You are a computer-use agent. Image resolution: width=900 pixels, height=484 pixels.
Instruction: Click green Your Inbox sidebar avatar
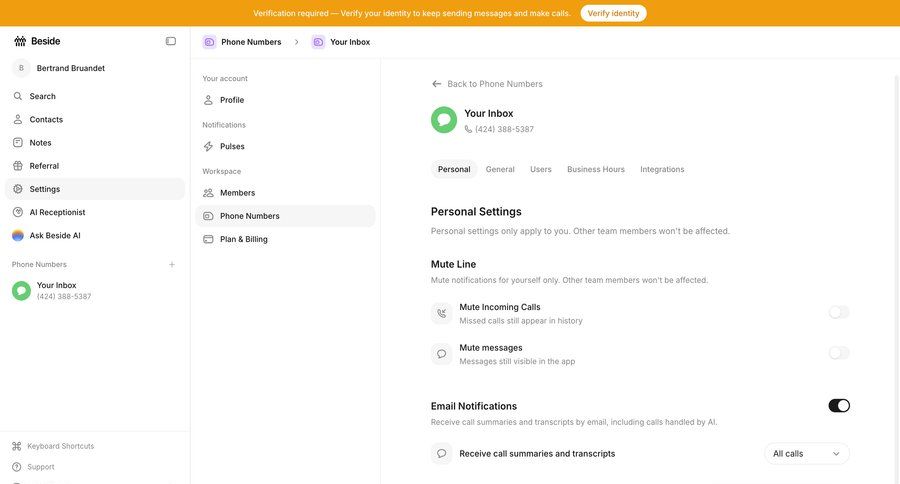21,291
